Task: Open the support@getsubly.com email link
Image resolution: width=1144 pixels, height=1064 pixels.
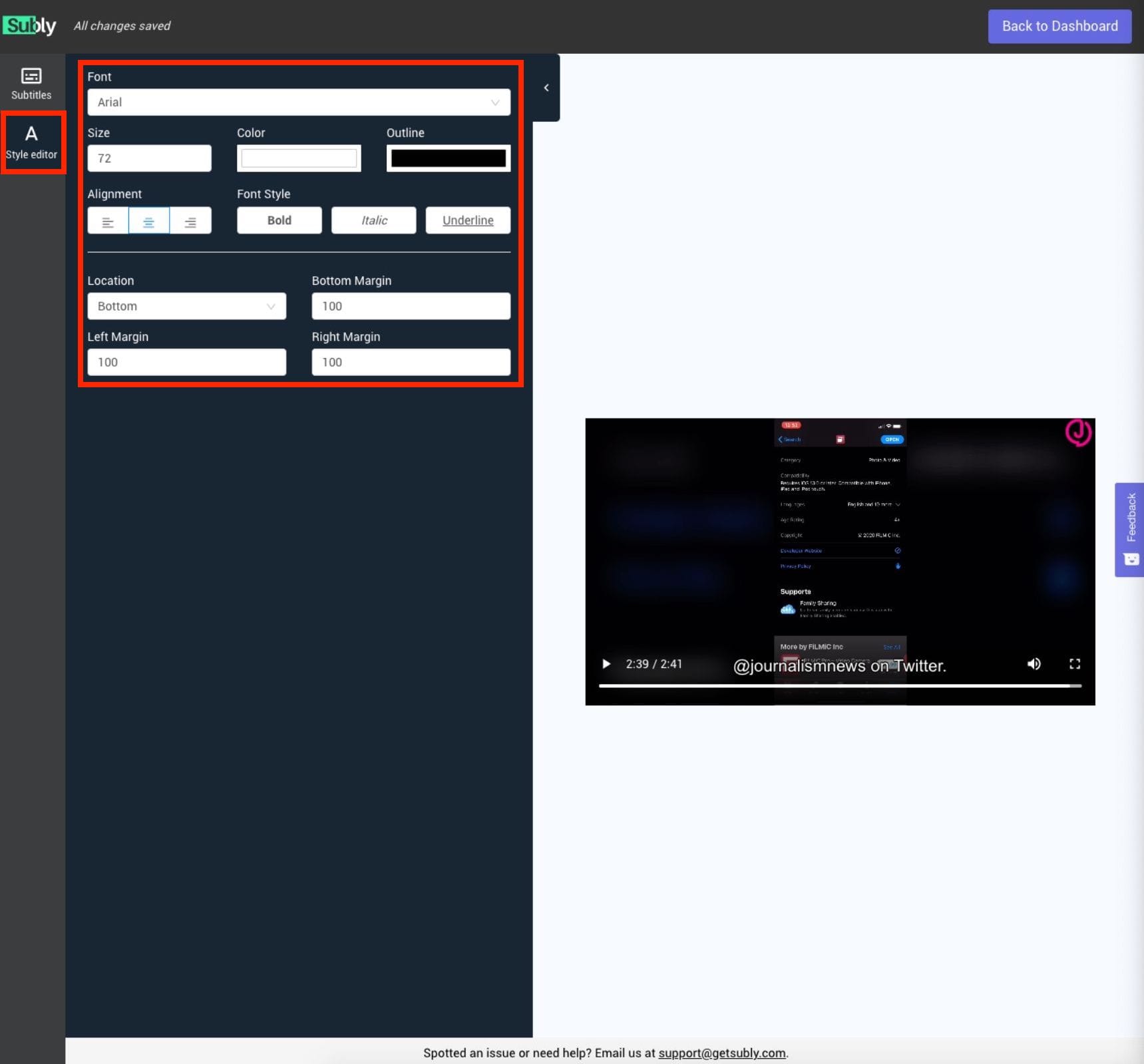Action: tap(721, 1053)
